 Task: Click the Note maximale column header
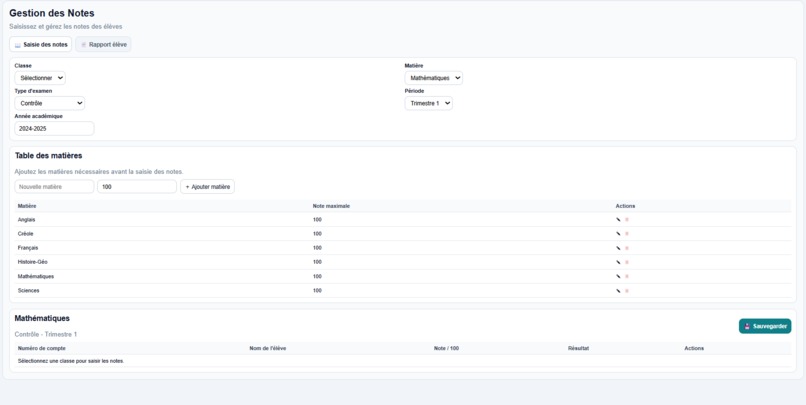pyautogui.click(x=331, y=206)
